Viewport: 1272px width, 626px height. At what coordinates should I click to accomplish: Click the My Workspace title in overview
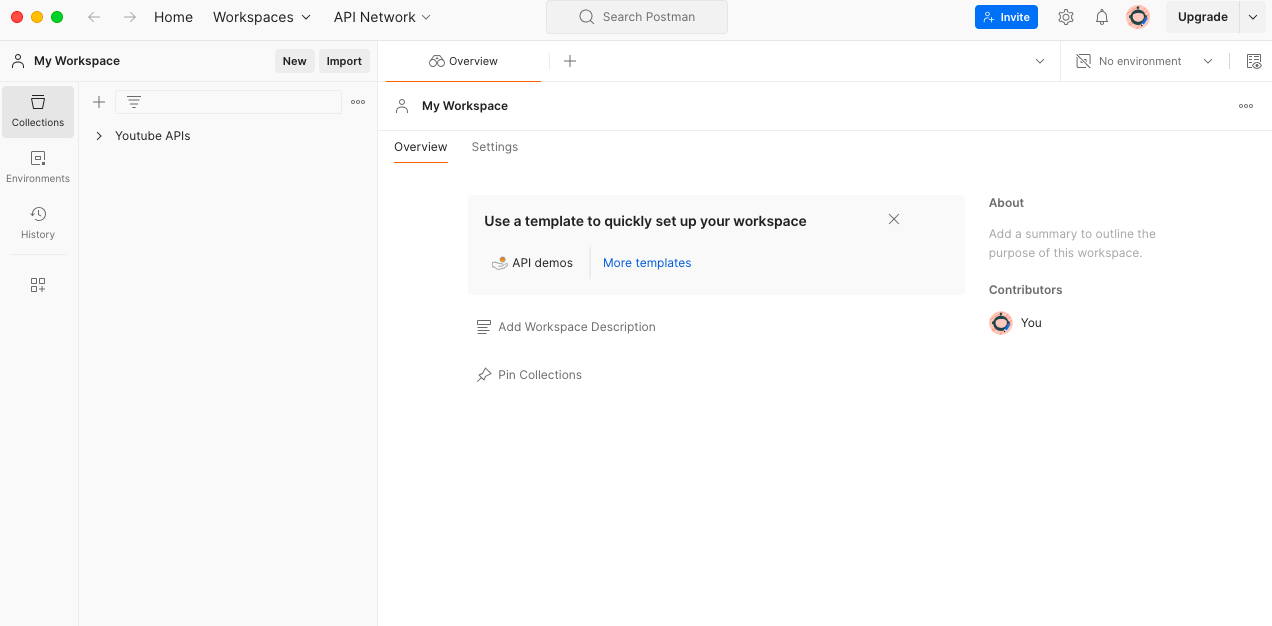click(465, 106)
